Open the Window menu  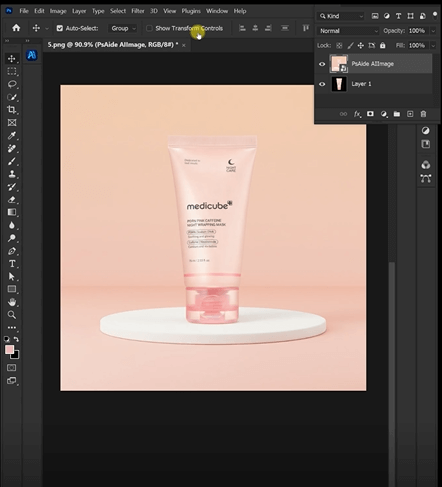pos(217,11)
